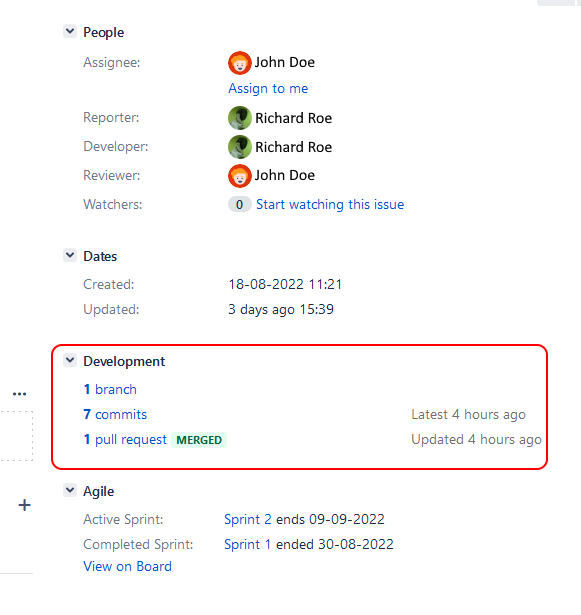This screenshot has width=581, height=615.
Task: Collapse the People section
Action: coord(70,31)
